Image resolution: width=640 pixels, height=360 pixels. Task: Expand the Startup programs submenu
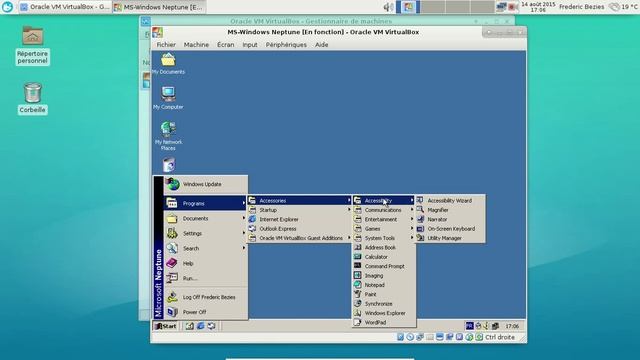(x=300, y=210)
